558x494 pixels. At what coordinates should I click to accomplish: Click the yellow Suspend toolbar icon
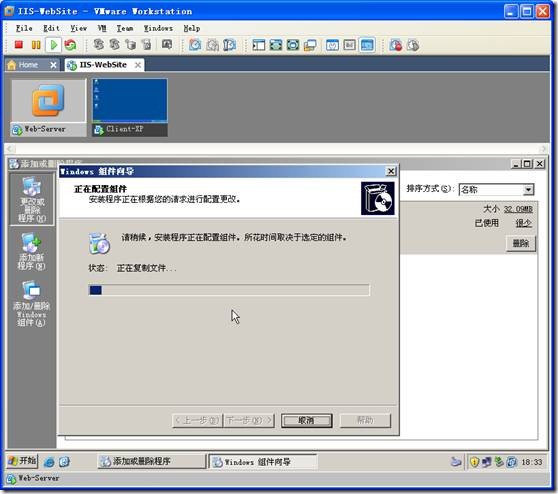pos(36,45)
